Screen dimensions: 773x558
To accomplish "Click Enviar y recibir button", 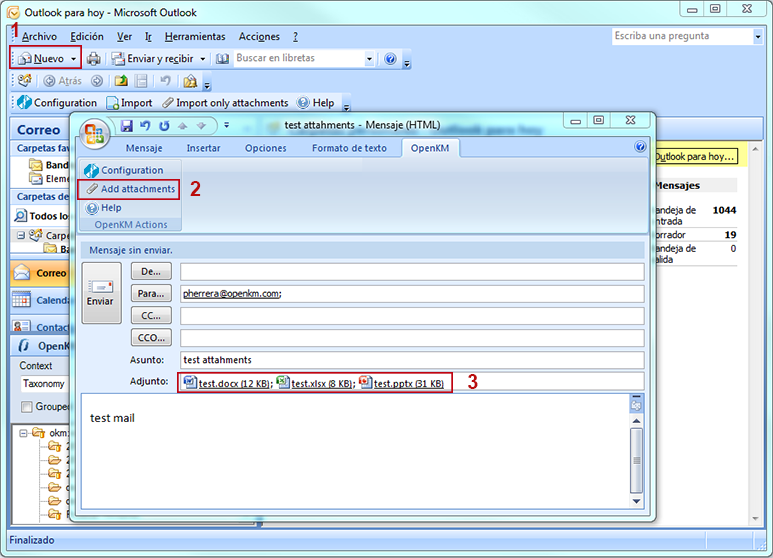I will point(152,59).
